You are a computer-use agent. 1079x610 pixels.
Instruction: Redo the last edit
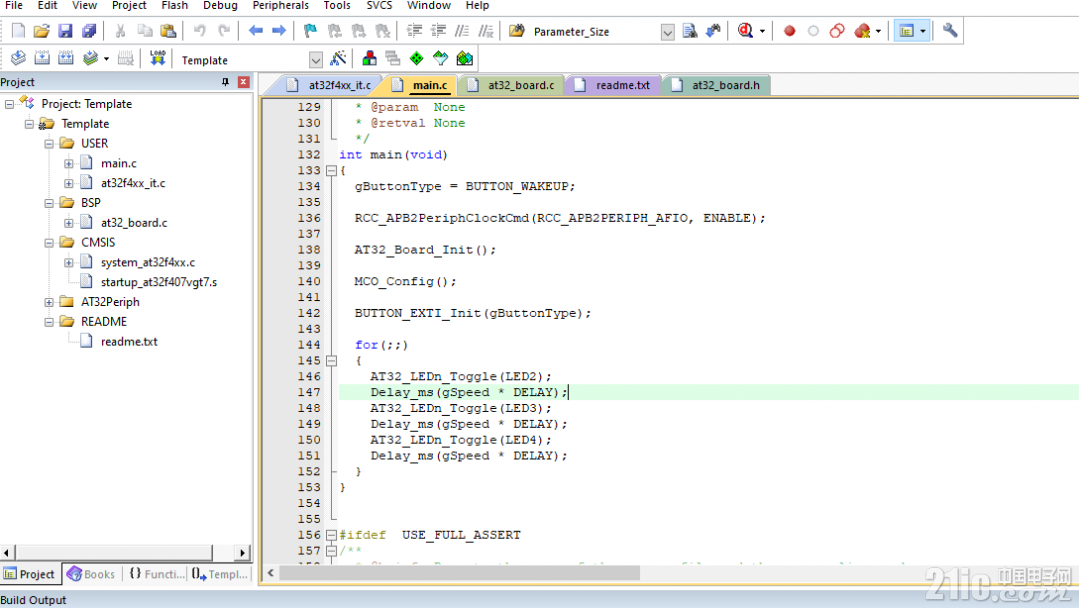224,31
